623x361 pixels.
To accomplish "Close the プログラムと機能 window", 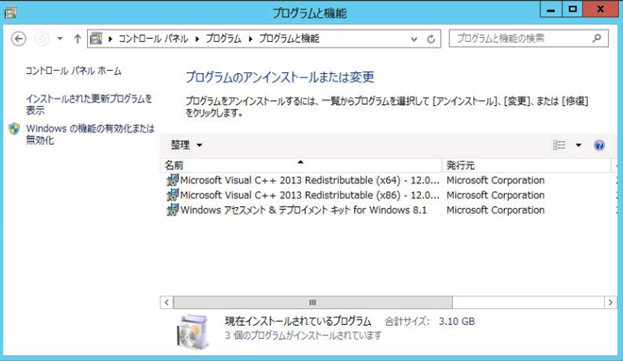I will [x=601, y=10].
